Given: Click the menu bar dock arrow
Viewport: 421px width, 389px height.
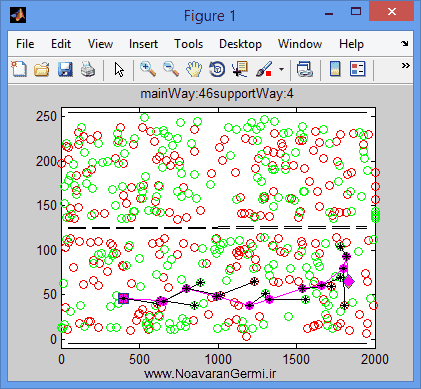Looking at the screenshot, I should (x=405, y=43).
